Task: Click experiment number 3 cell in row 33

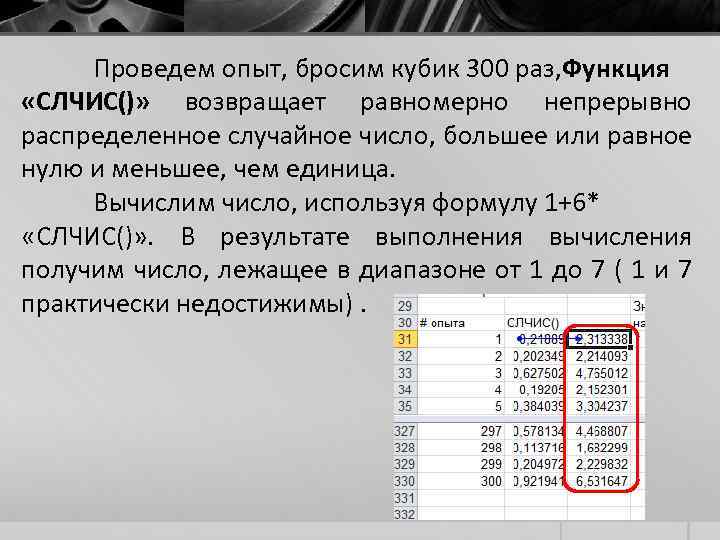Action: click(x=461, y=373)
